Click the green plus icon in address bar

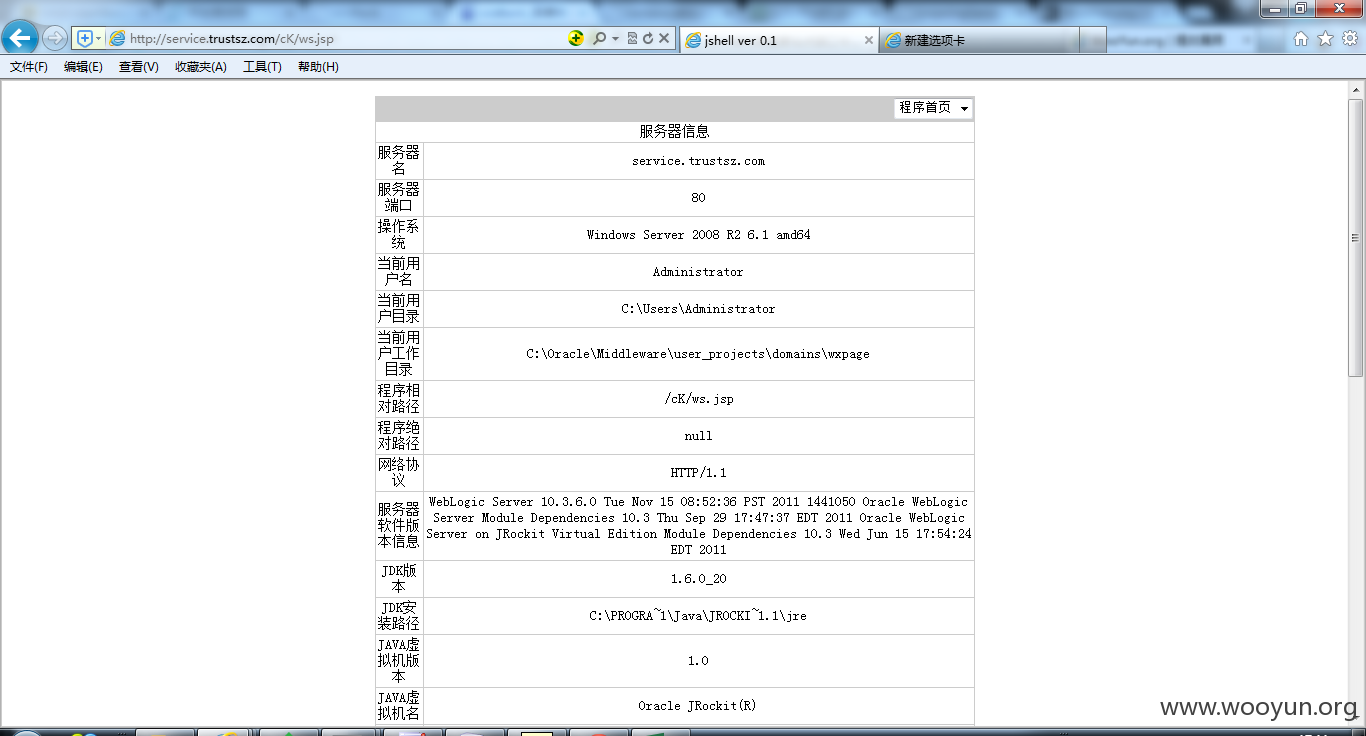(576, 39)
